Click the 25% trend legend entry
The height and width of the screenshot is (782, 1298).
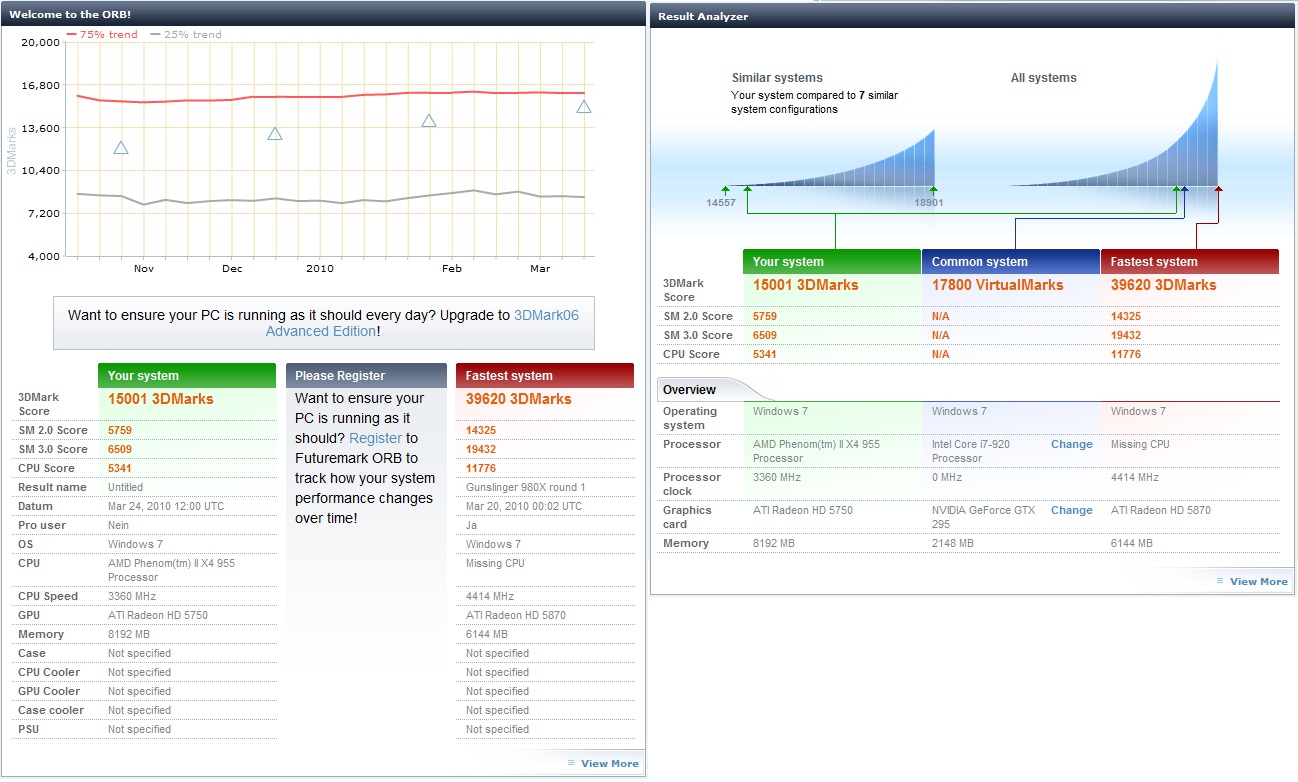click(x=186, y=34)
